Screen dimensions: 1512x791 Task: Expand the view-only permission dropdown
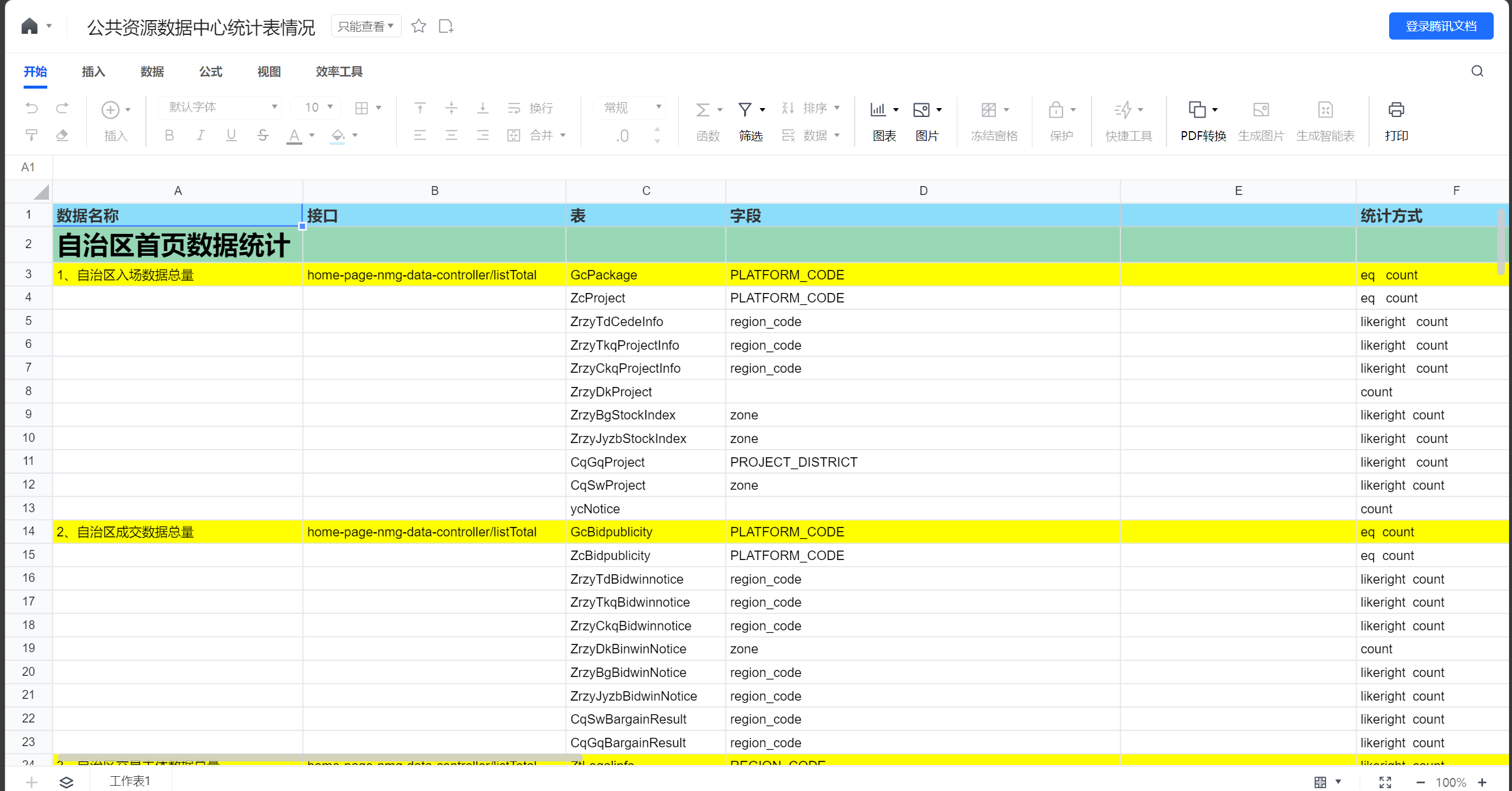coord(366,26)
